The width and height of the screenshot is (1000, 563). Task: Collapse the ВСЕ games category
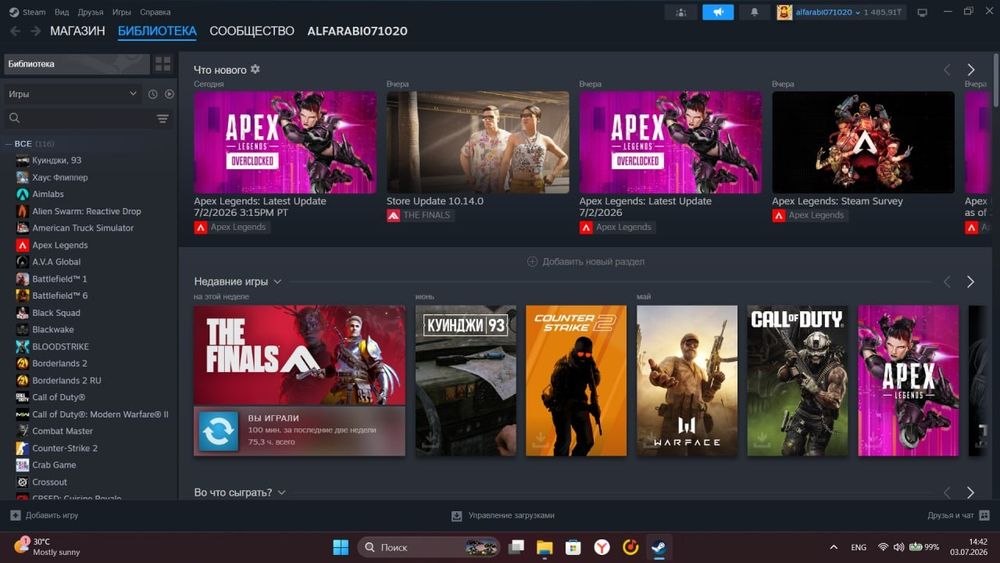click(9, 144)
